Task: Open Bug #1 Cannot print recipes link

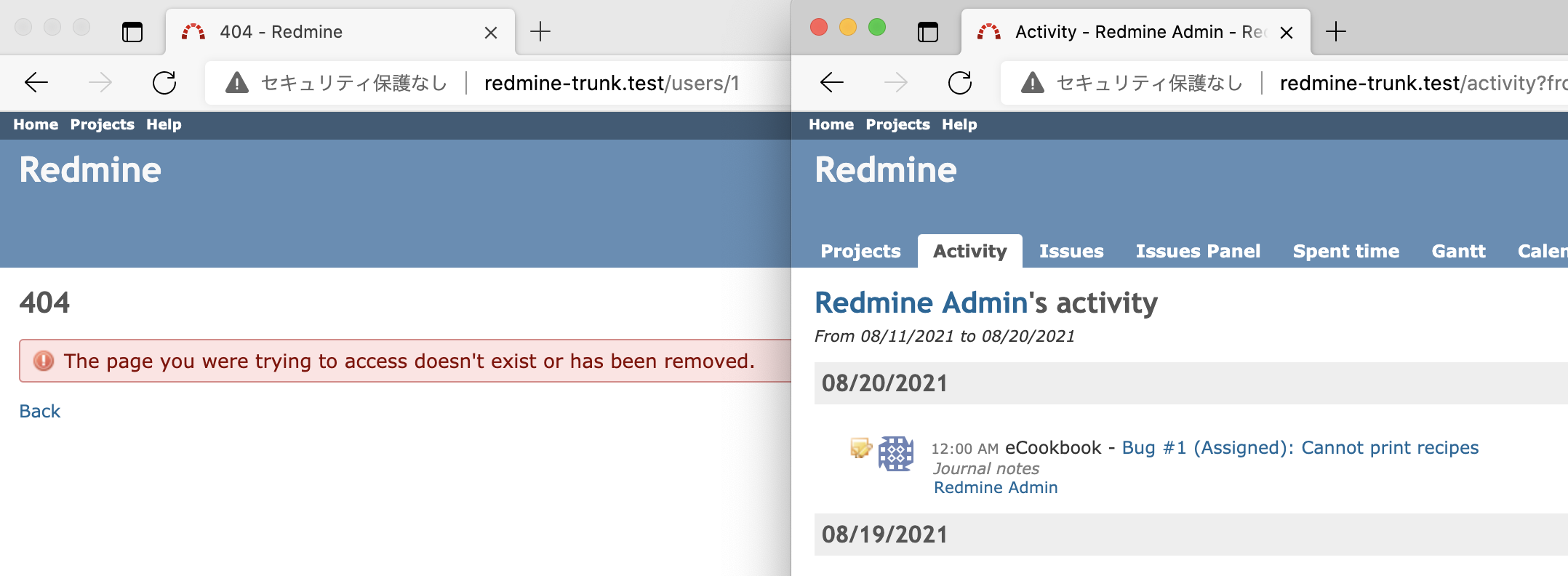Action: [x=1300, y=447]
